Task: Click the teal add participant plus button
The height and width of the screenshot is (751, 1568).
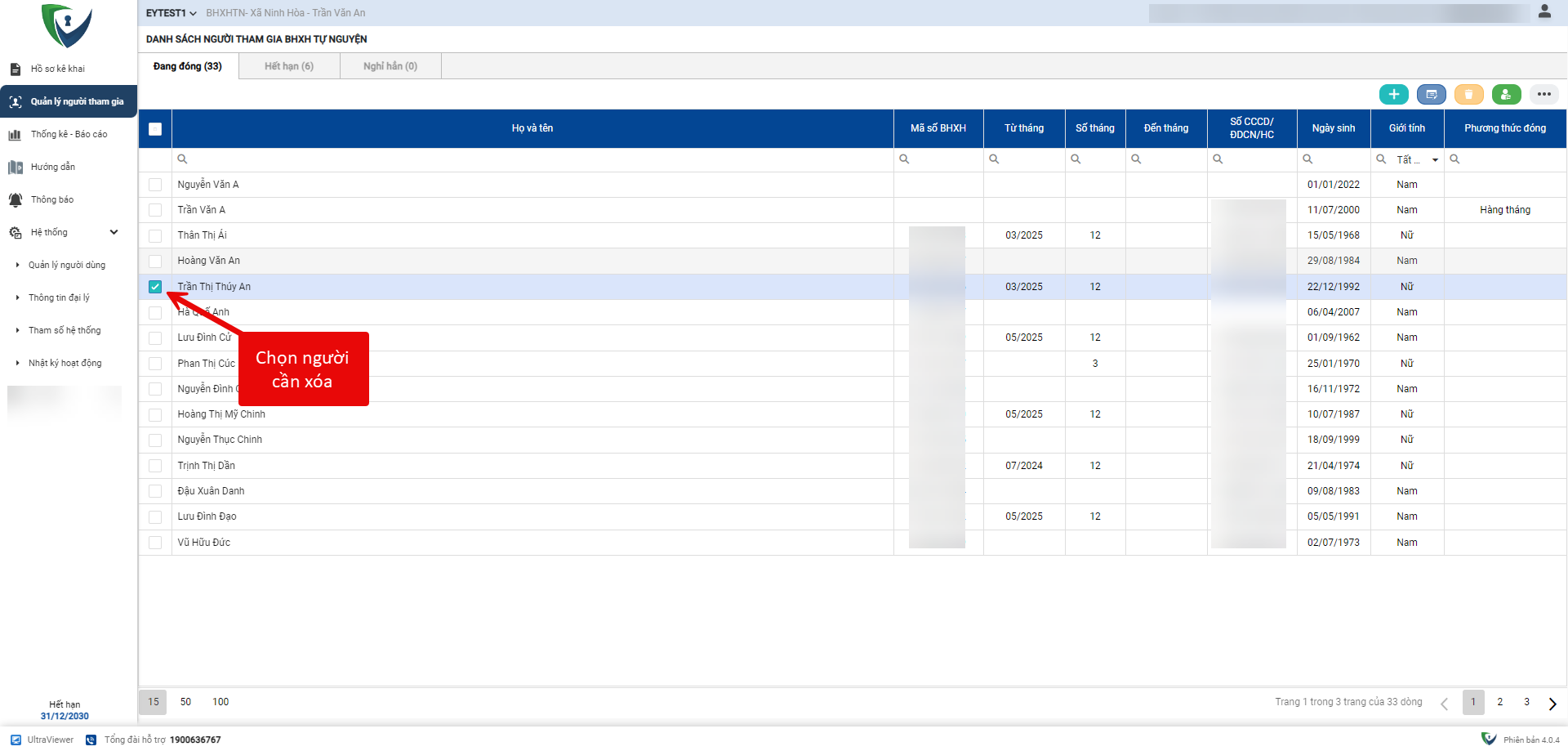Action: (1393, 95)
